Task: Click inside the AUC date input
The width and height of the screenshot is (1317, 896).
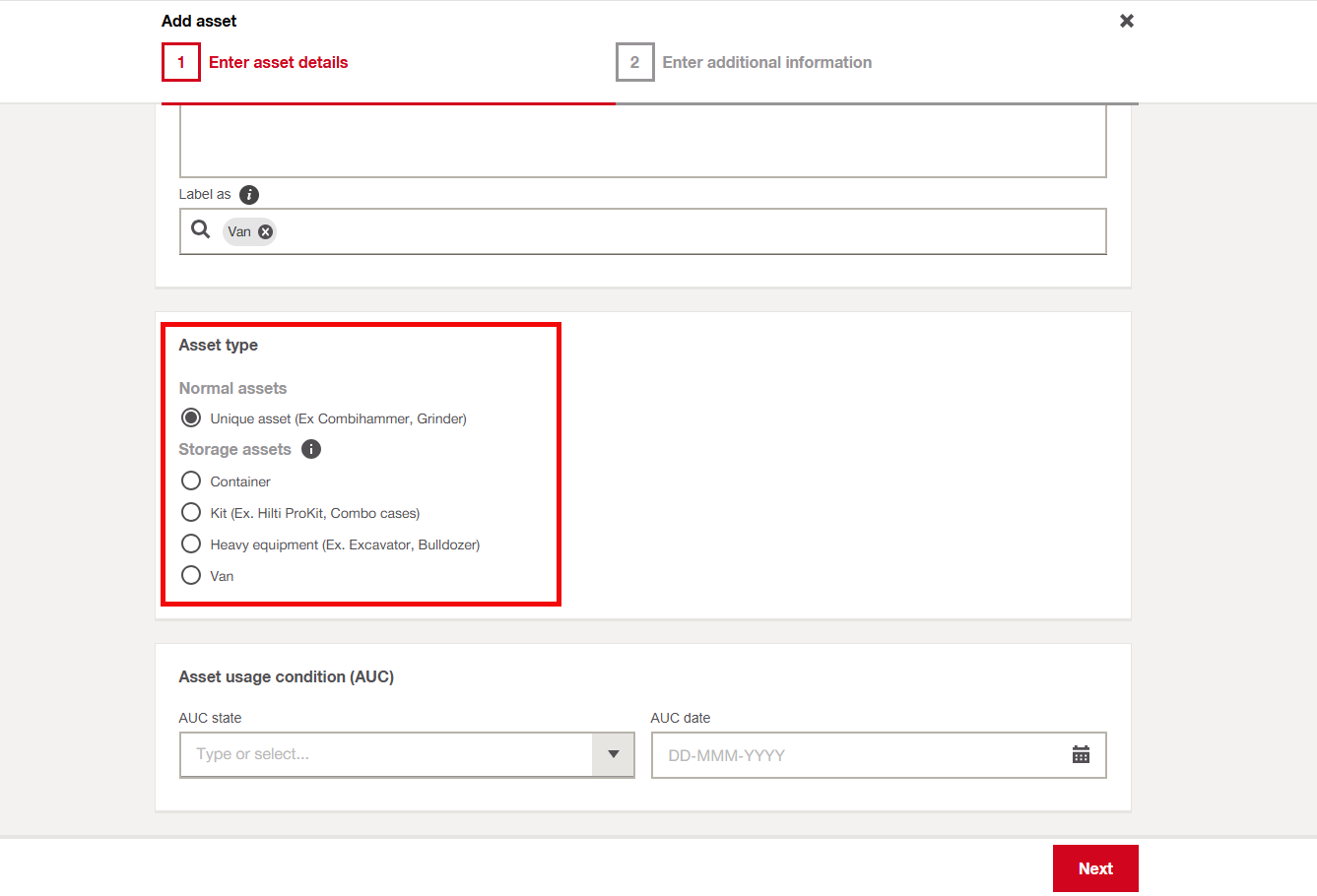Action: (x=857, y=755)
